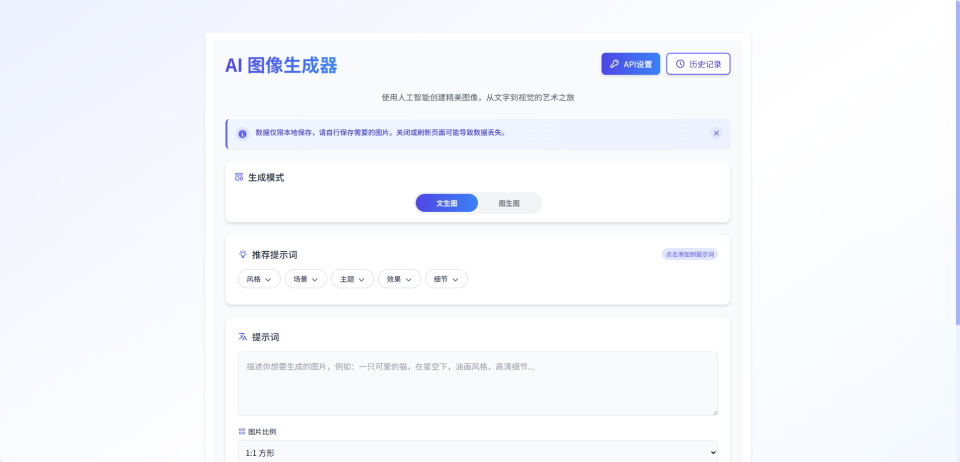
Task: Select the 文生图 mode
Action: (446, 203)
